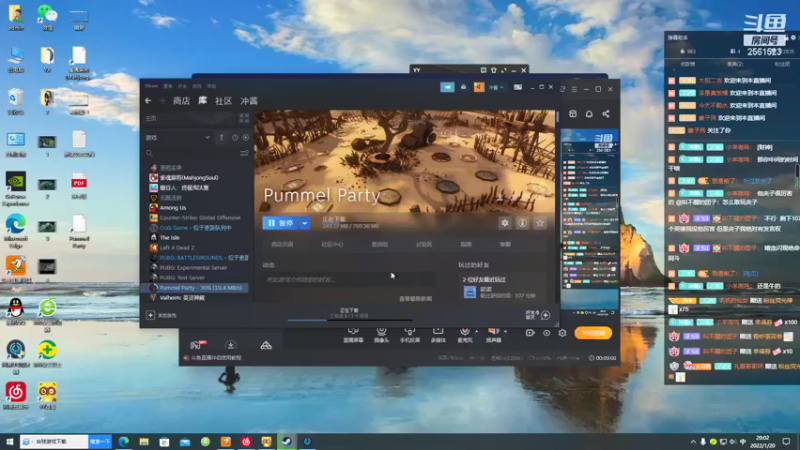The image size is (800, 450).
Task: Click the orange user avatar in Steam title bar
Action: tap(479, 87)
